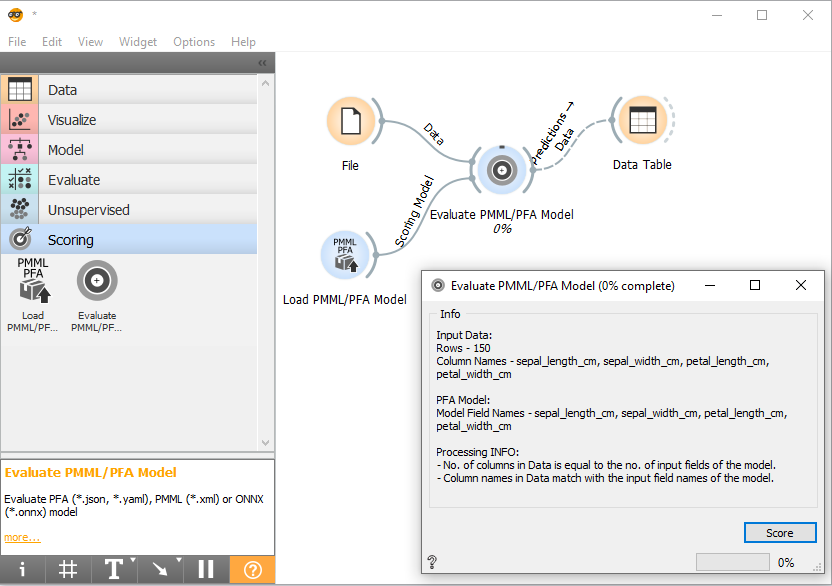This screenshot has width=832, height=586.
Task: Click the 0% label under Evaluate node
Action: (502, 229)
